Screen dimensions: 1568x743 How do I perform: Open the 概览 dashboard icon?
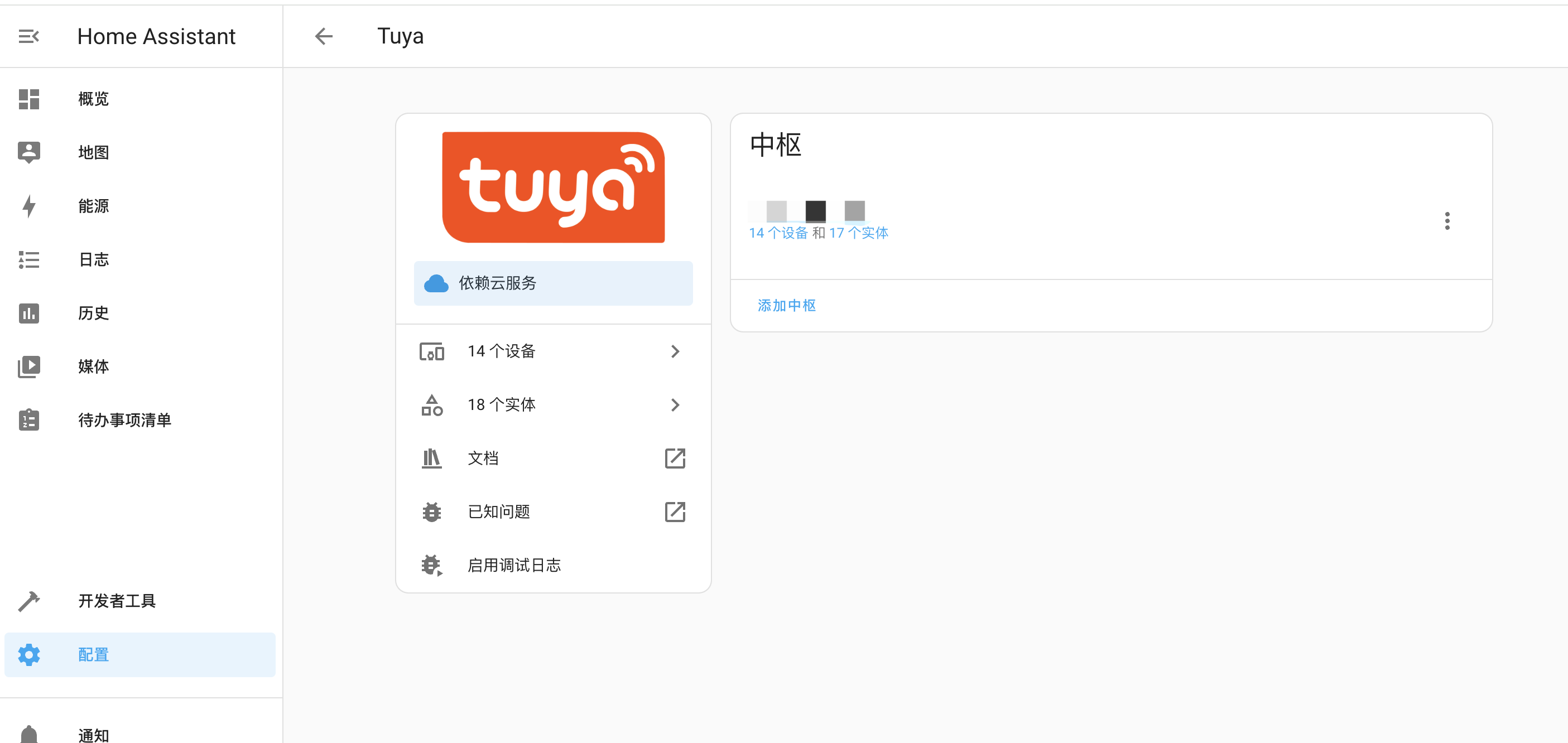28,99
